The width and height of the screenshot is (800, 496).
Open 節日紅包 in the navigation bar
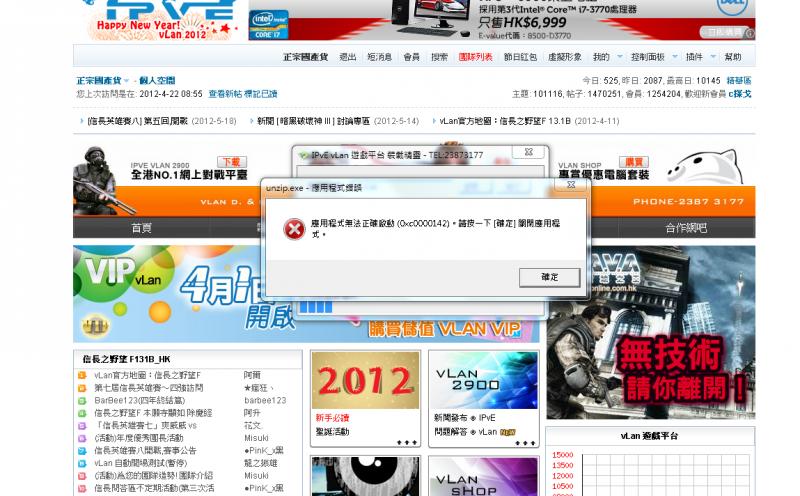coord(520,57)
